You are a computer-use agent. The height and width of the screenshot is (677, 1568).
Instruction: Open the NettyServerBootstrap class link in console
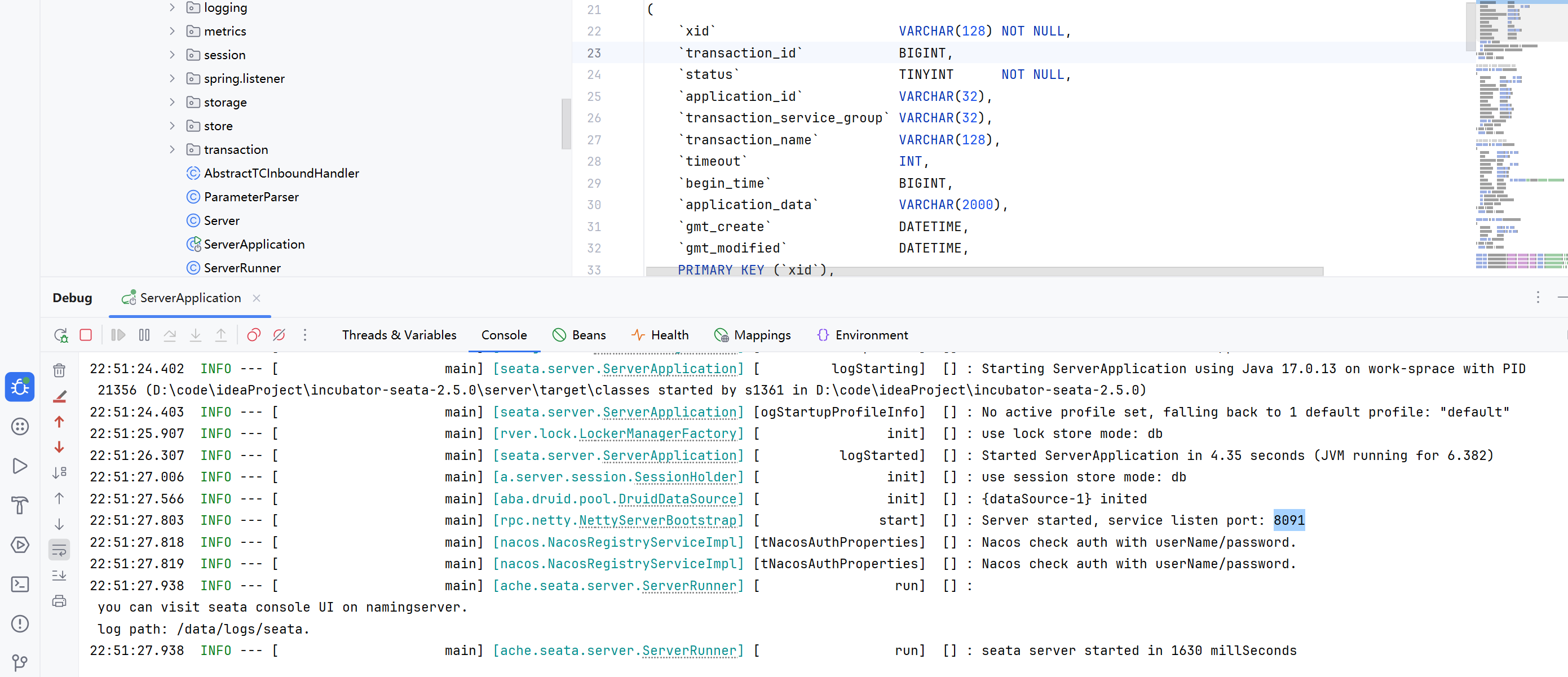[x=657, y=520]
